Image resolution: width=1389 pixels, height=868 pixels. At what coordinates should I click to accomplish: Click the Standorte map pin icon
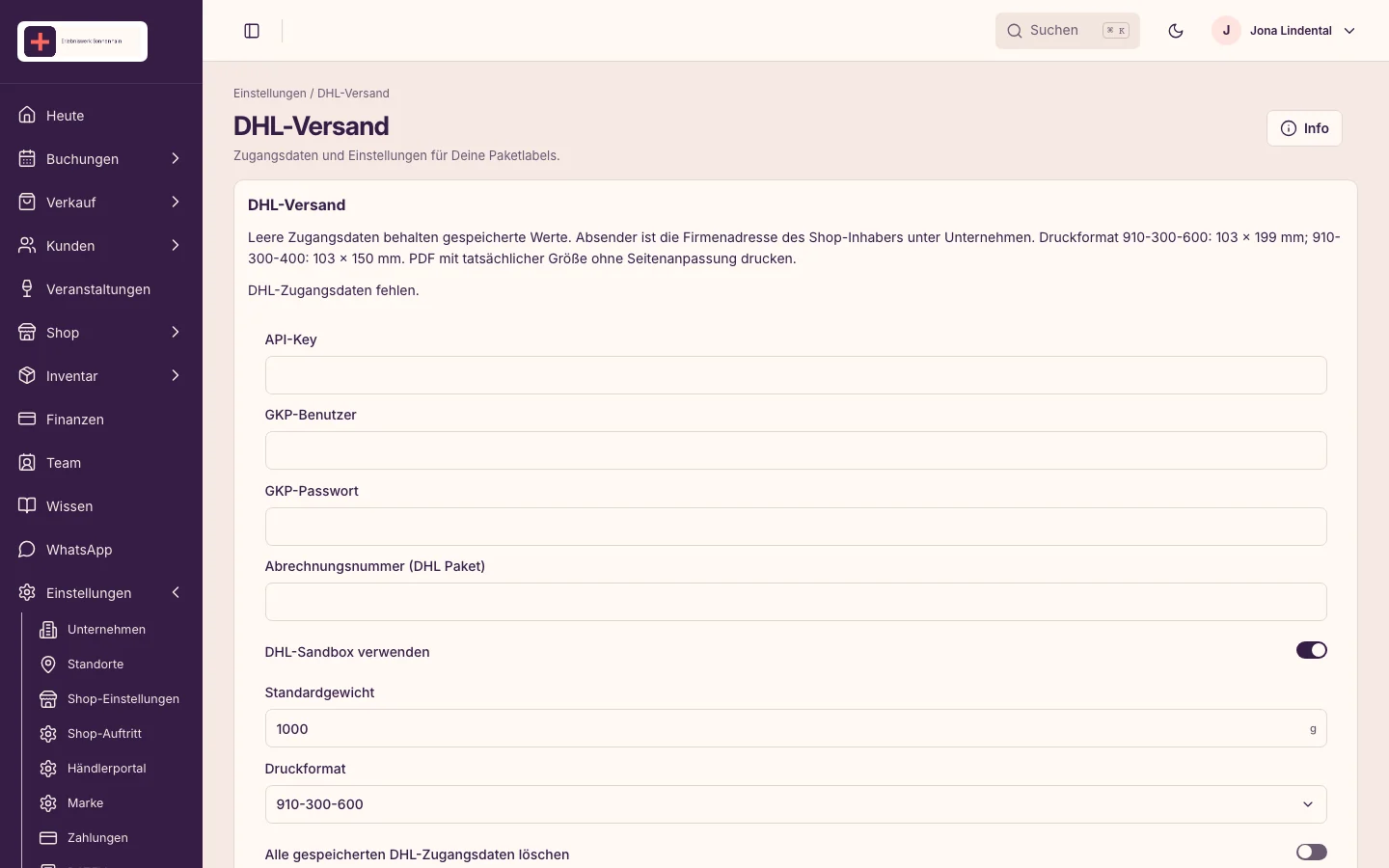[48, 665]
